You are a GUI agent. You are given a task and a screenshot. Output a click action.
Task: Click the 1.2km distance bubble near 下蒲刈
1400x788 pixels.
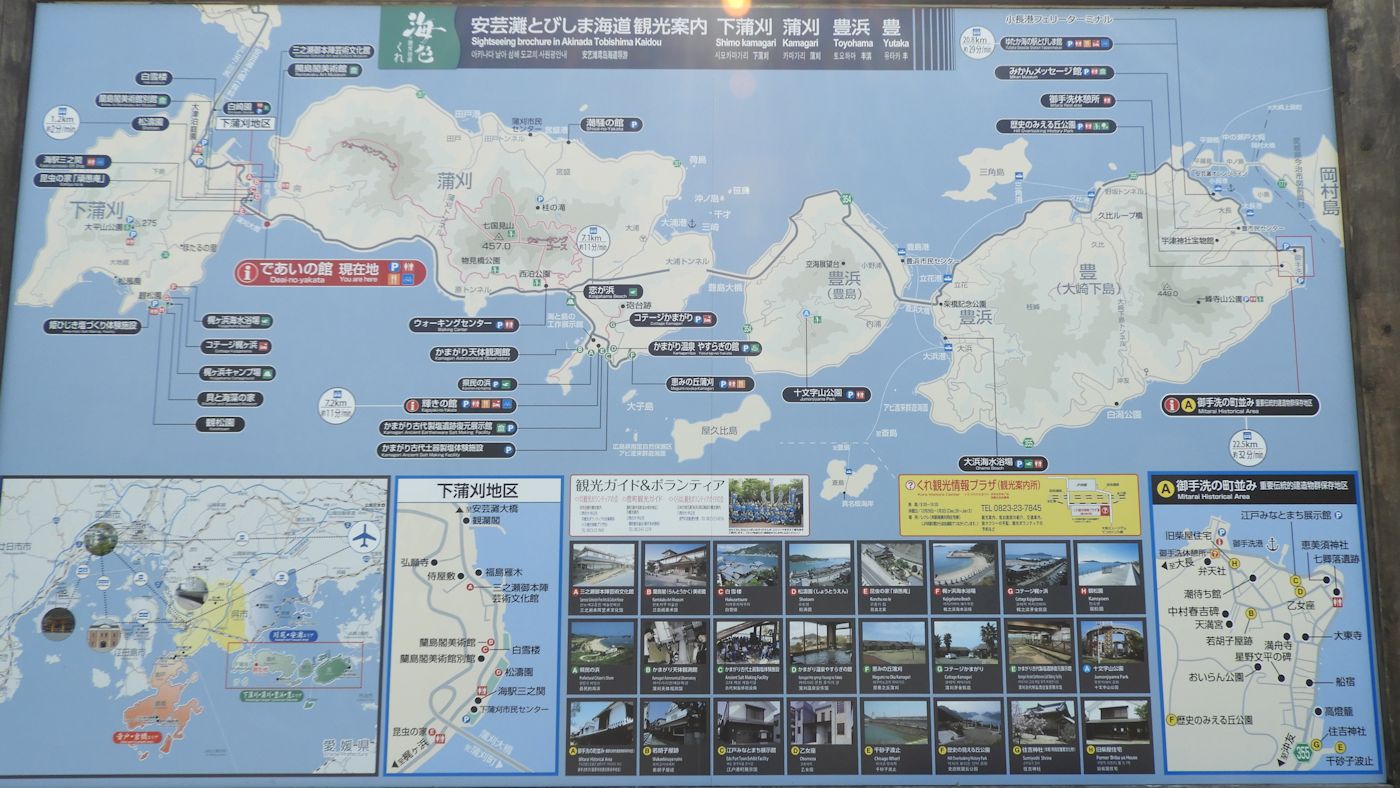click(62, 123)
